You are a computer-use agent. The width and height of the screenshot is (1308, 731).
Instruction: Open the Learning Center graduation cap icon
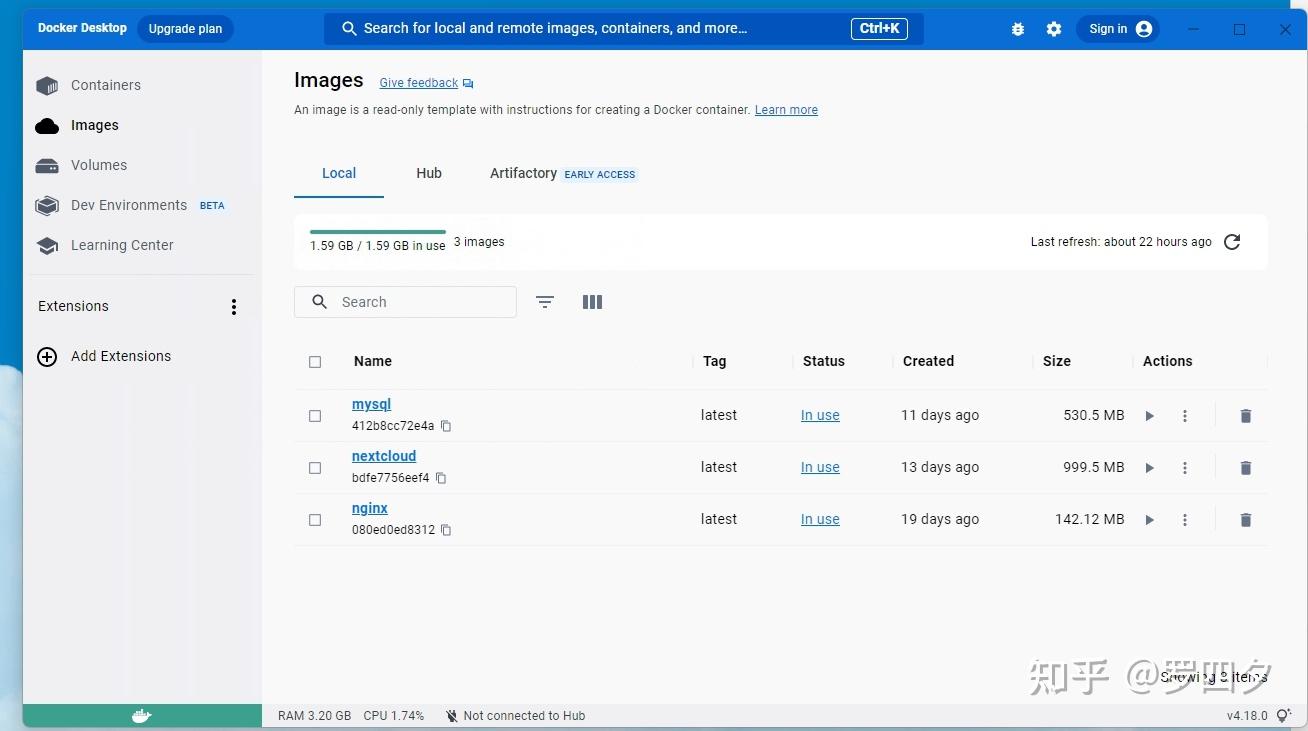tap(47, 246)
